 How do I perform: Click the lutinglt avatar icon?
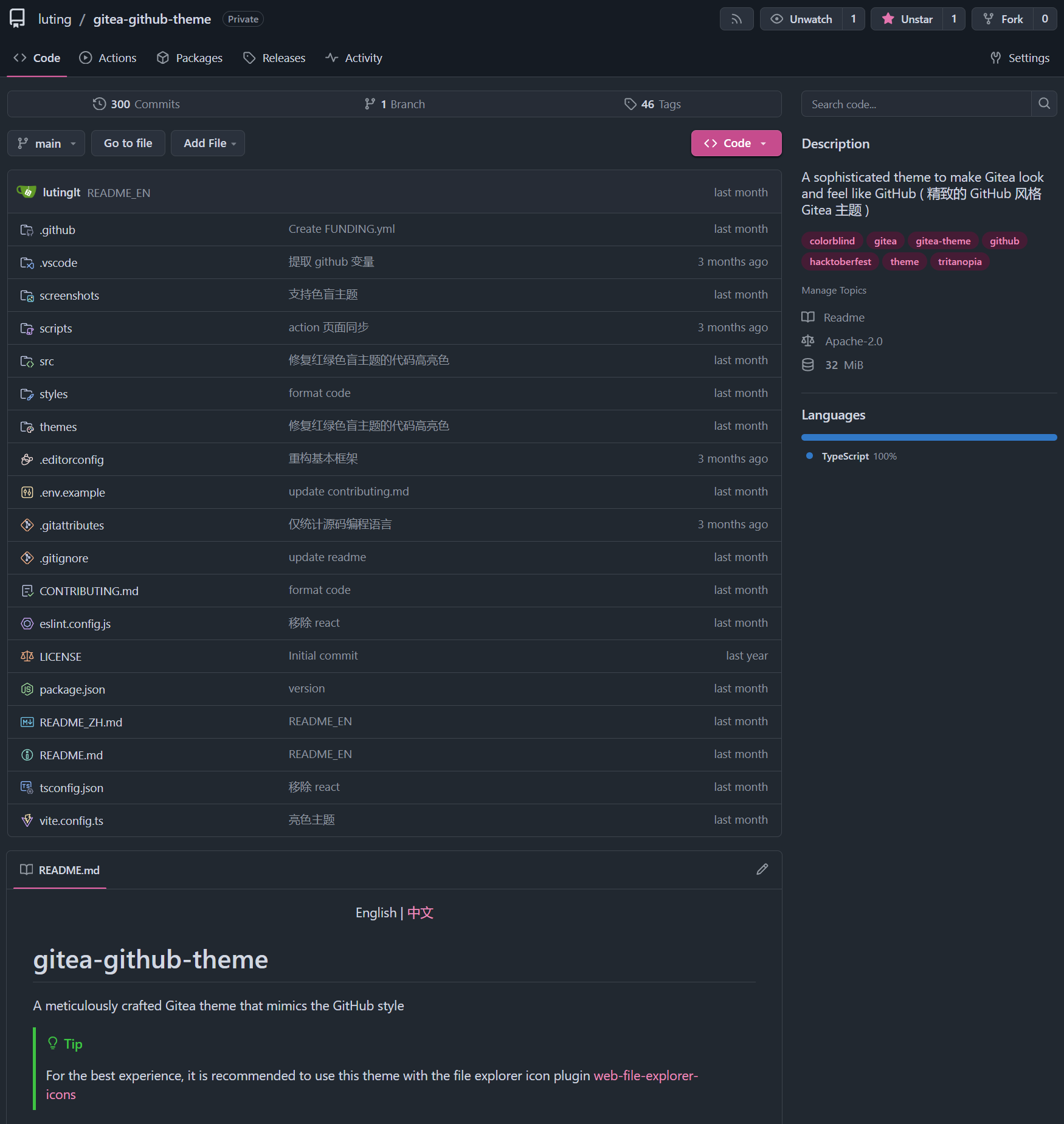(x=26, y=192)
